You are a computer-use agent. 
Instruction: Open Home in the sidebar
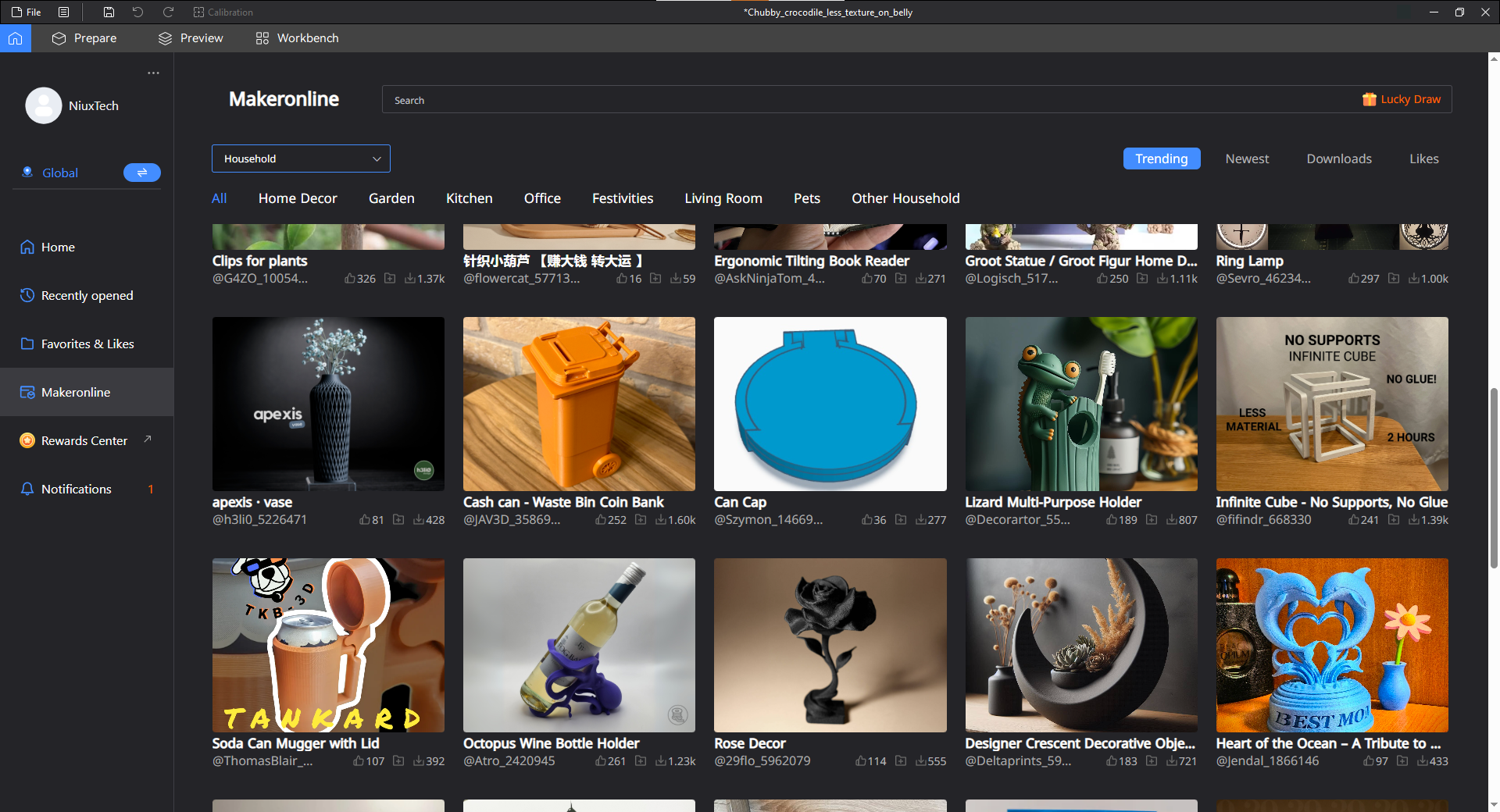(87, 247)
